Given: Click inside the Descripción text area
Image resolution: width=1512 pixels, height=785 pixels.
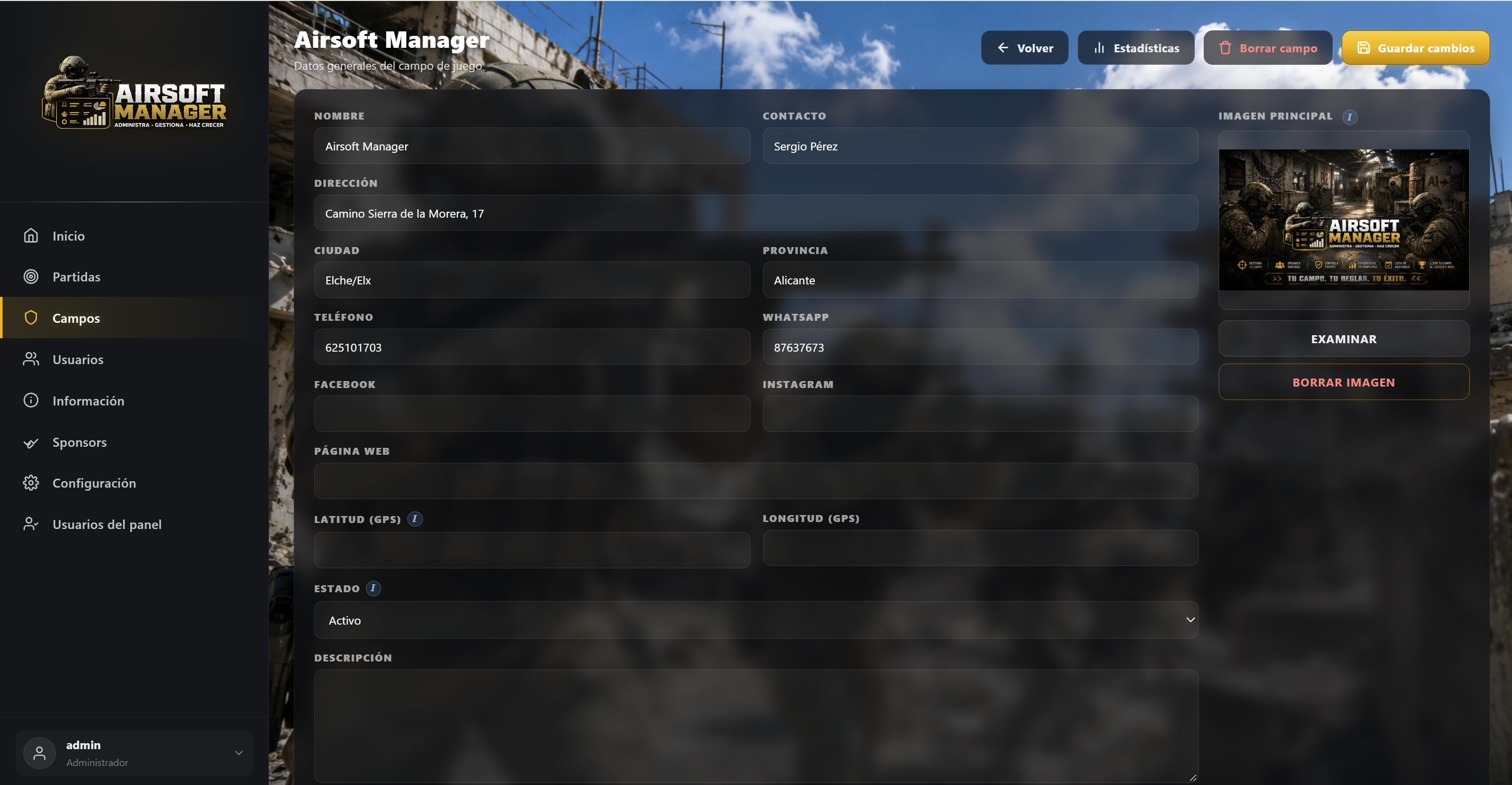Looking at the screenshot, I should (x=756, y=726).
